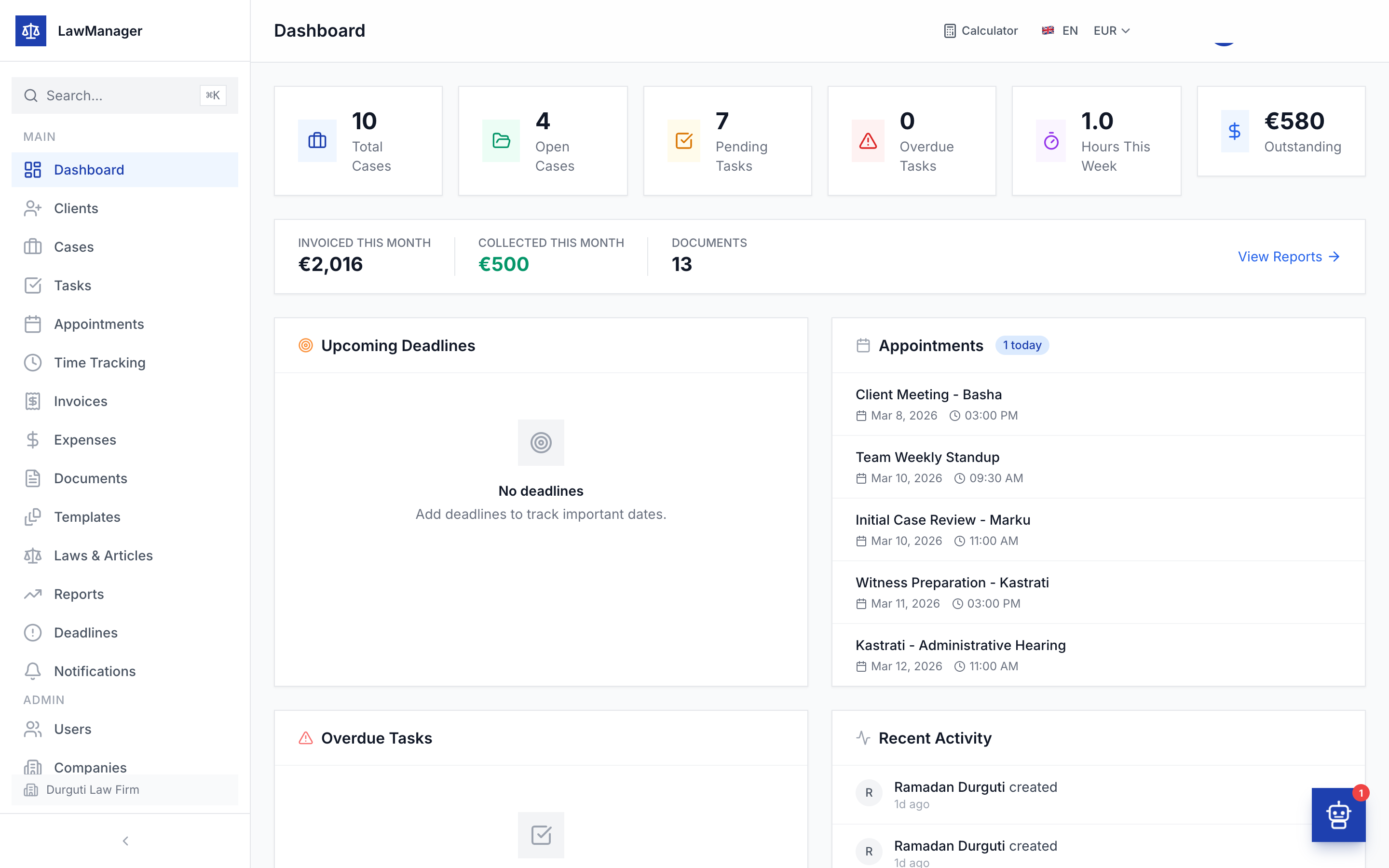Screen dimensions: 1389x868
Task: Open the AI assistant robot chat button
Action: click(1338, 814)
